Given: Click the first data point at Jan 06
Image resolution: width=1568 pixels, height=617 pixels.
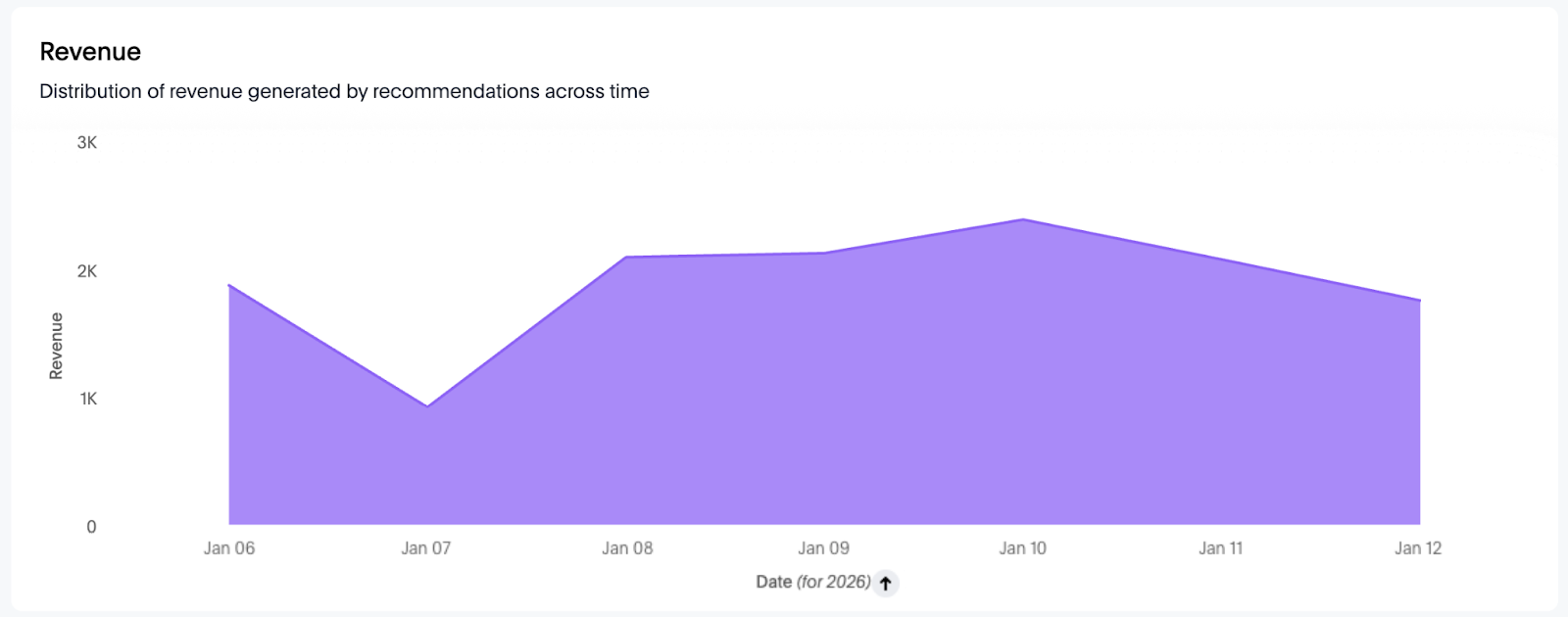Looking at the screenshot, I should 229,285.
